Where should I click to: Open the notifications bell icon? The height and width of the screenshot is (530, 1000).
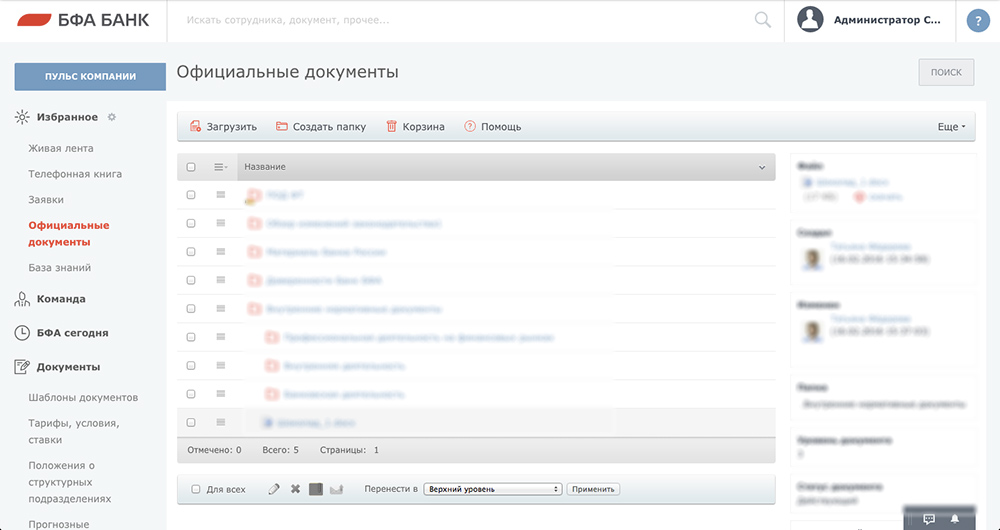click(x=955, y=519)
